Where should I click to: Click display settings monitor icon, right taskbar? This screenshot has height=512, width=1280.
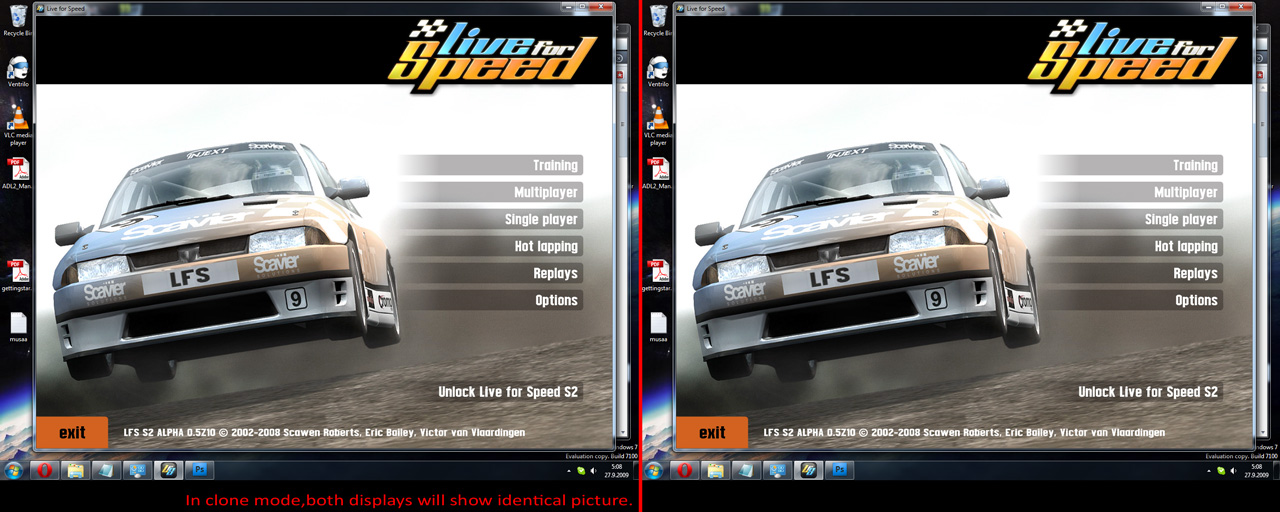coord(776,469)
